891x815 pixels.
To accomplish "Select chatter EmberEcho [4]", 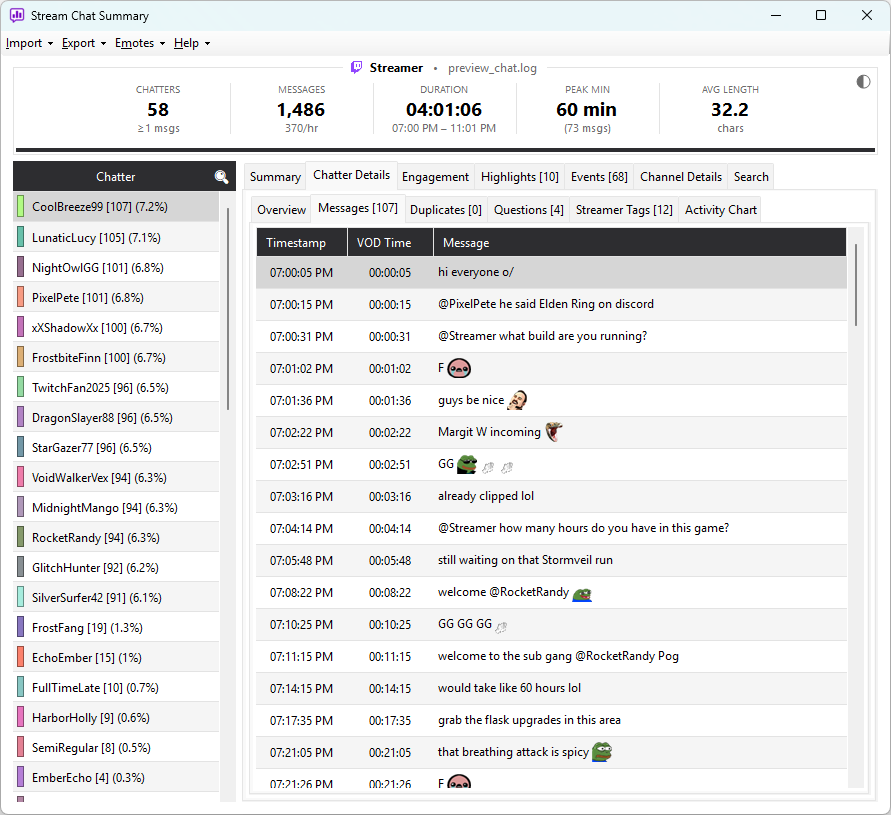I will (x=116, y=777).
